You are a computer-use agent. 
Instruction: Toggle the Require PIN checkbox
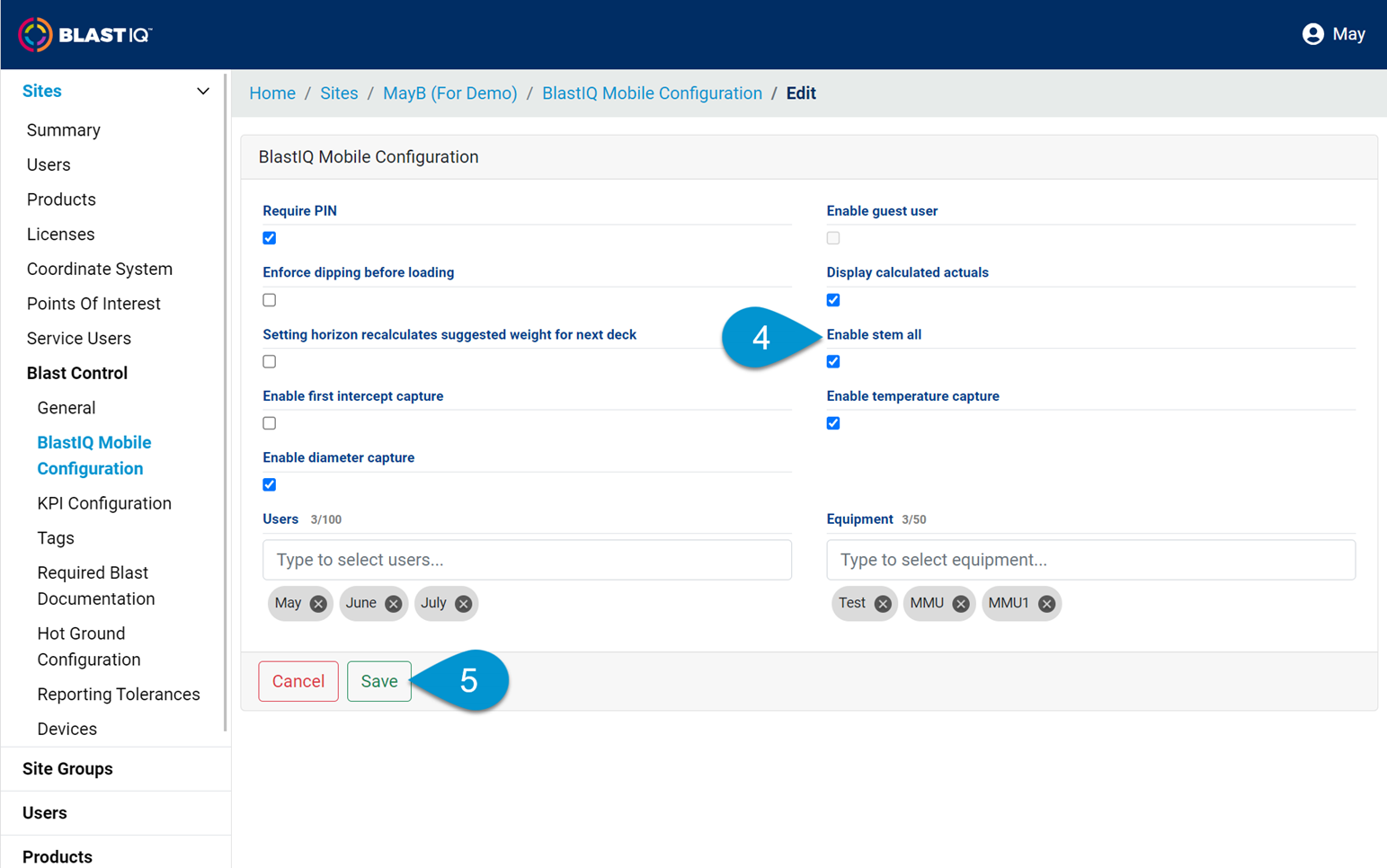(270, 238)
